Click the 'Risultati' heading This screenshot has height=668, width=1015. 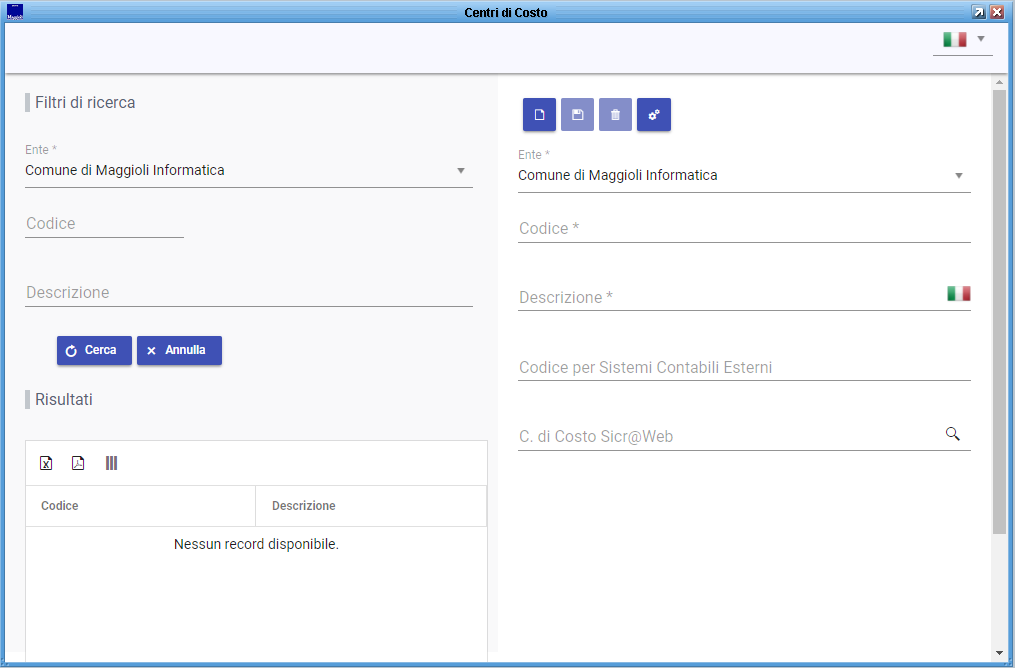(x=63, y=399)
